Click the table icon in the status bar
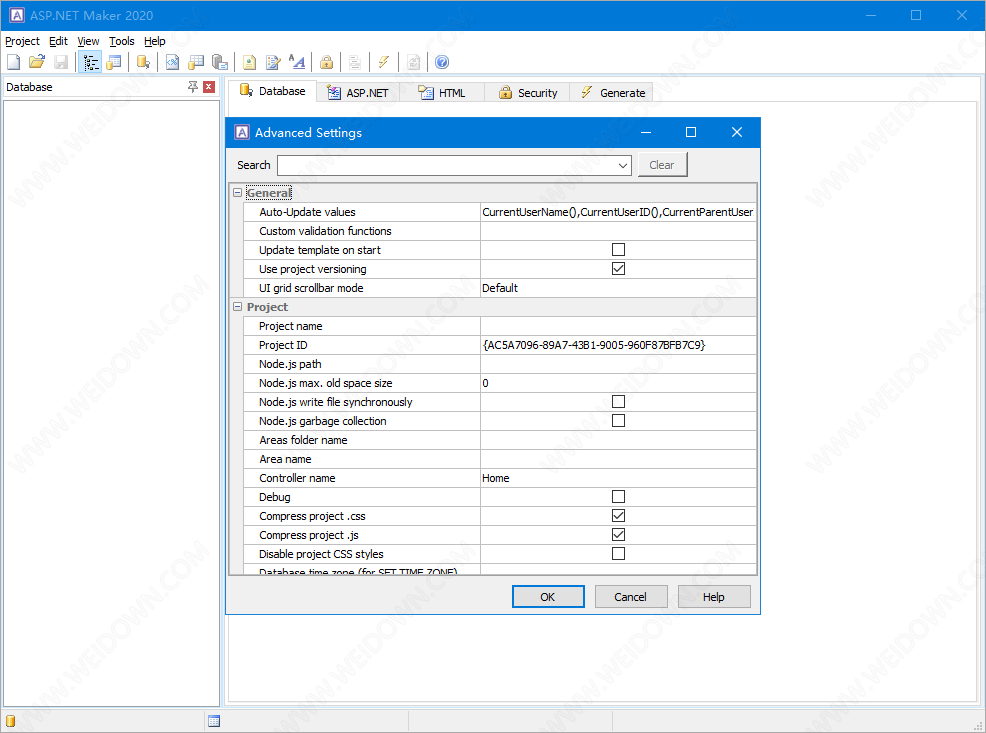This screenshot has height=733, width=986. [214, 721]
